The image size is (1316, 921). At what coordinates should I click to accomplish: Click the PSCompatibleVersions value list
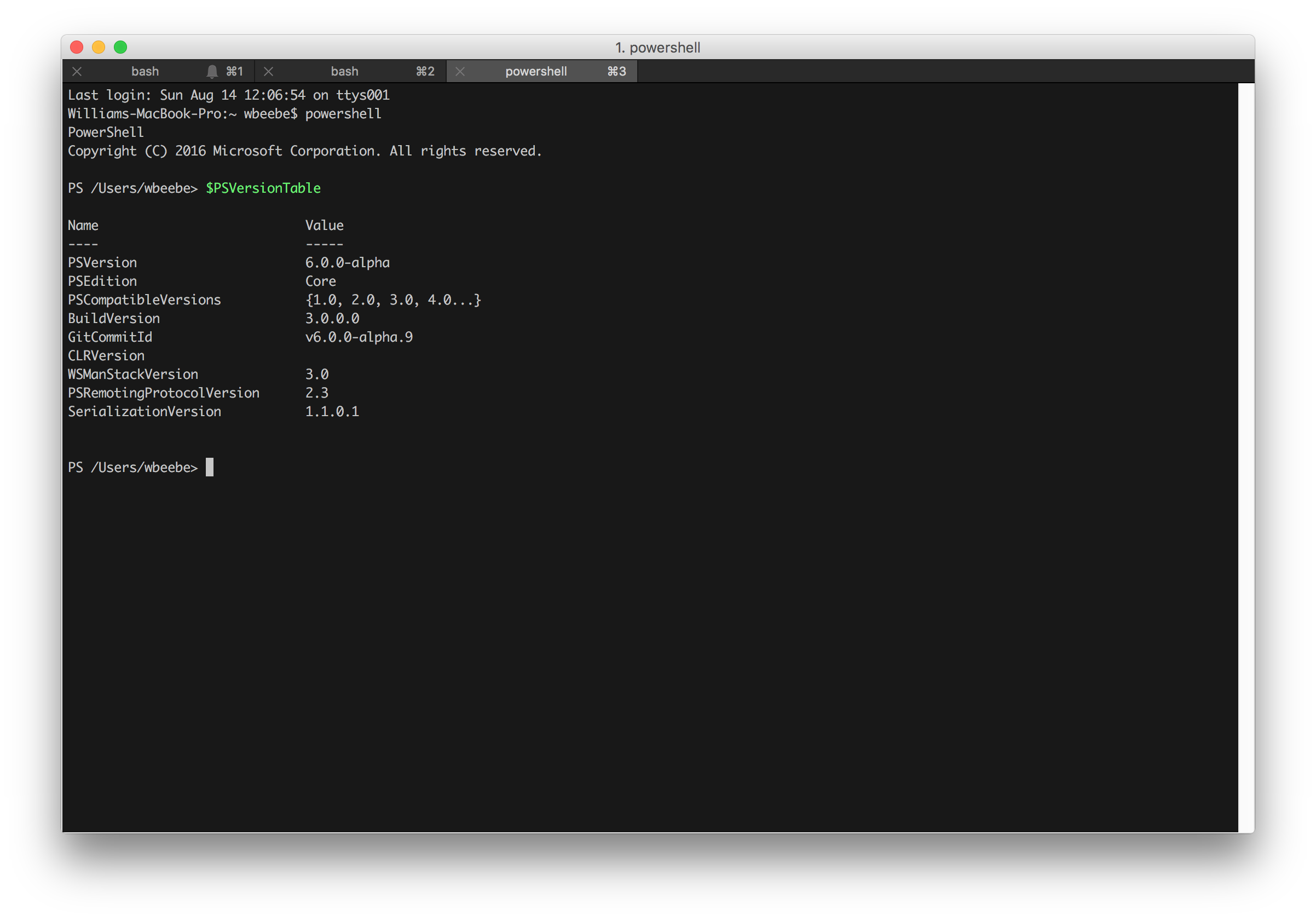click(393, 300)
